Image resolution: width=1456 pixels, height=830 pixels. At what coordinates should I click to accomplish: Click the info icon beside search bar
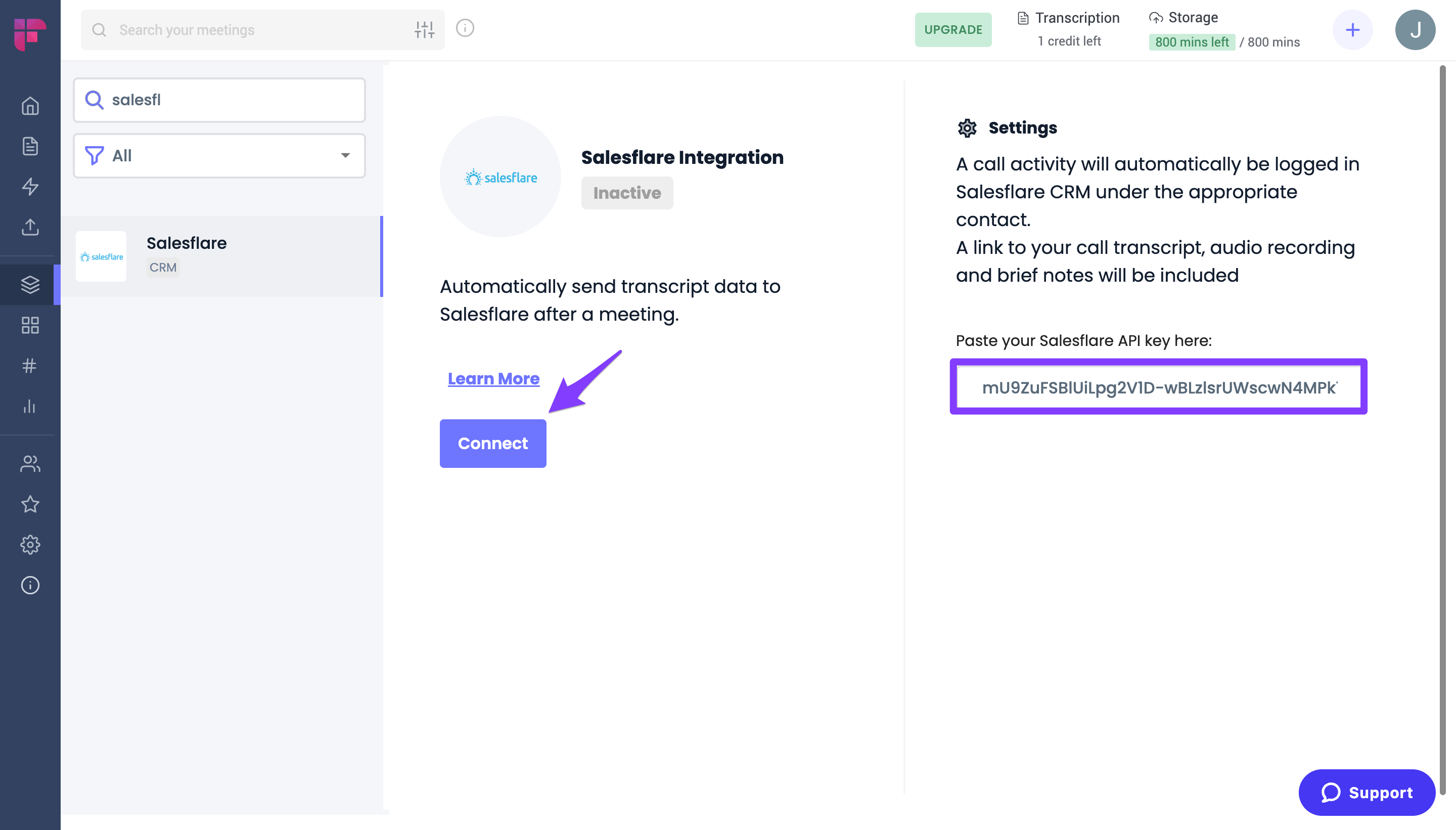tap(465, 28)
